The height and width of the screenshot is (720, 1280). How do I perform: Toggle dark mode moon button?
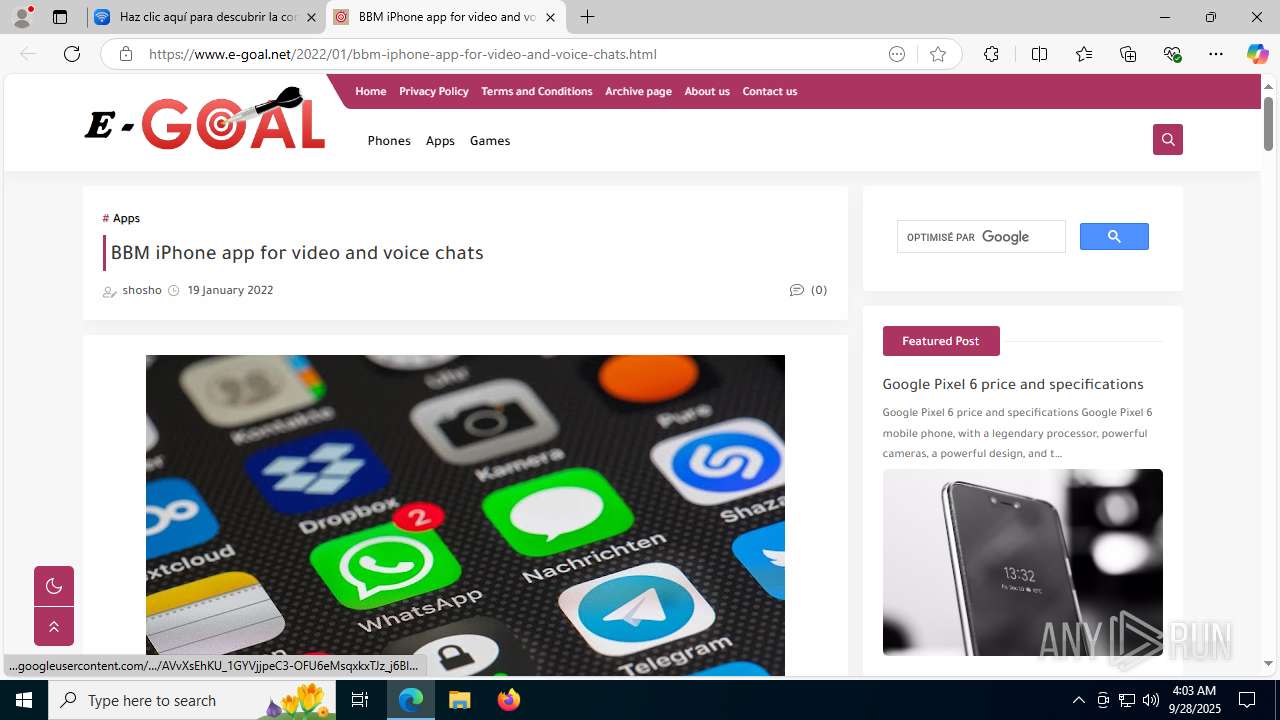pyautogui.click(x=54, y=586)
